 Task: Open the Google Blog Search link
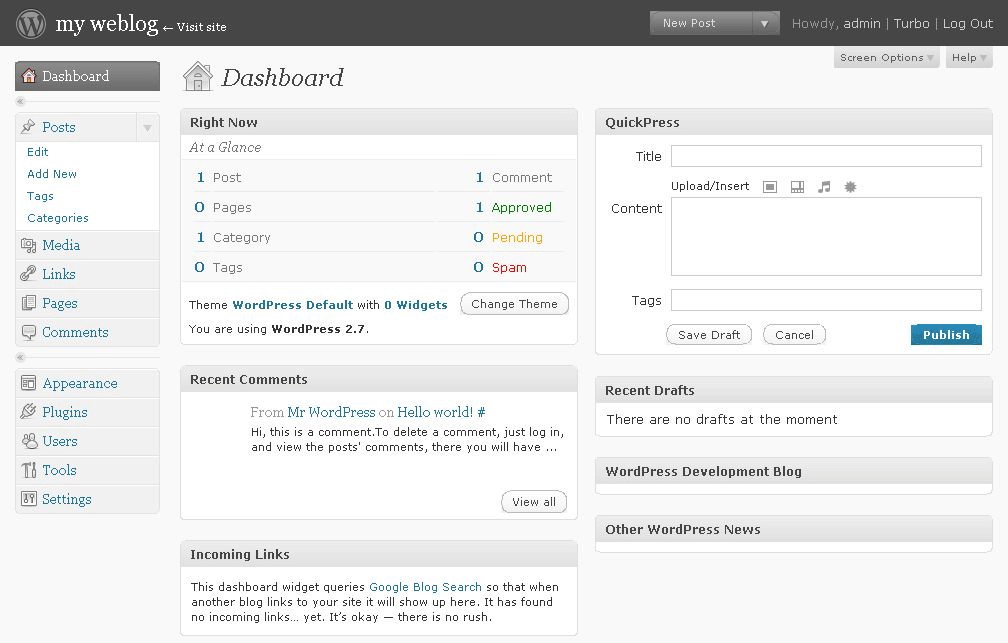click(x=426, y=587)
